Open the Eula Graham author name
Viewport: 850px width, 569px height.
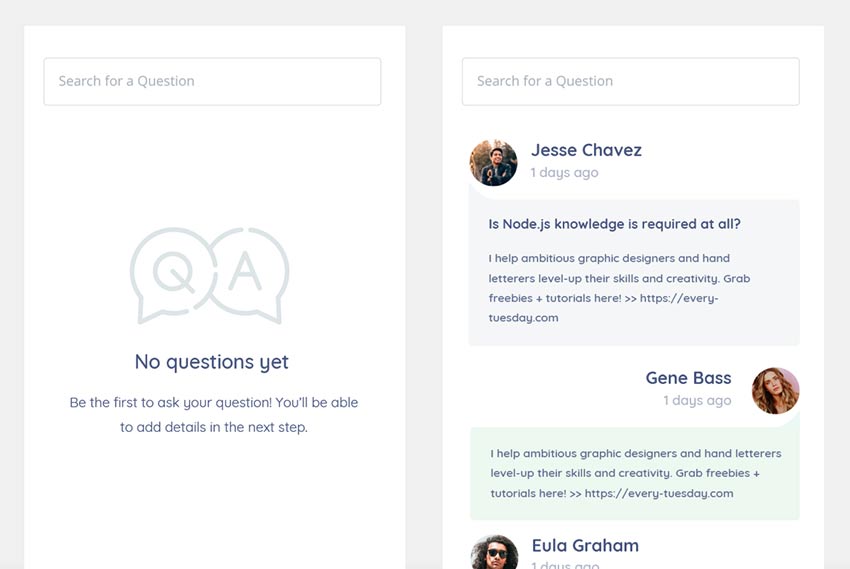(x=585, y=545)
